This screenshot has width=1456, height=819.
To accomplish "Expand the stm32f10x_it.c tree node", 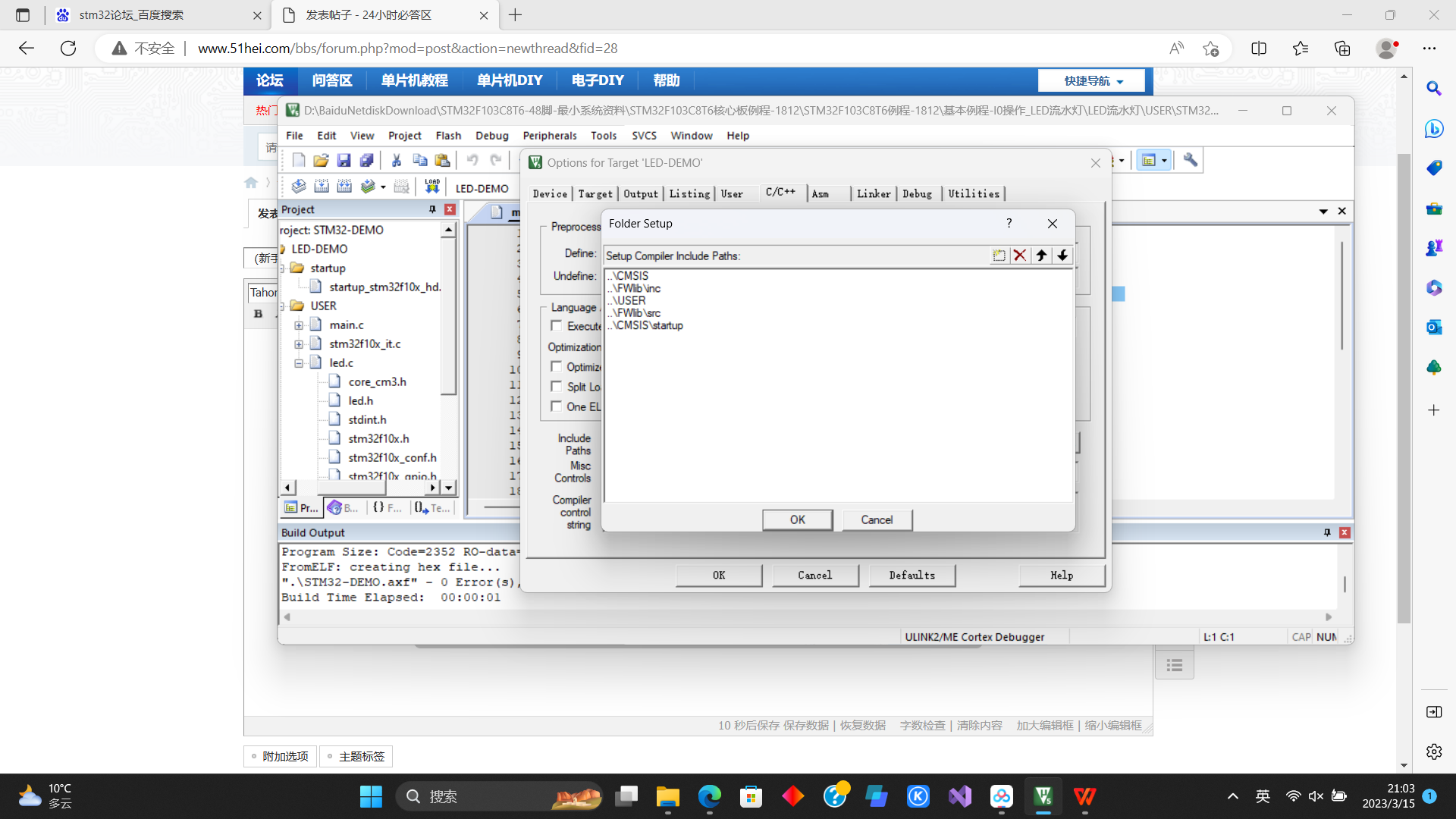I will coord(299,344).
